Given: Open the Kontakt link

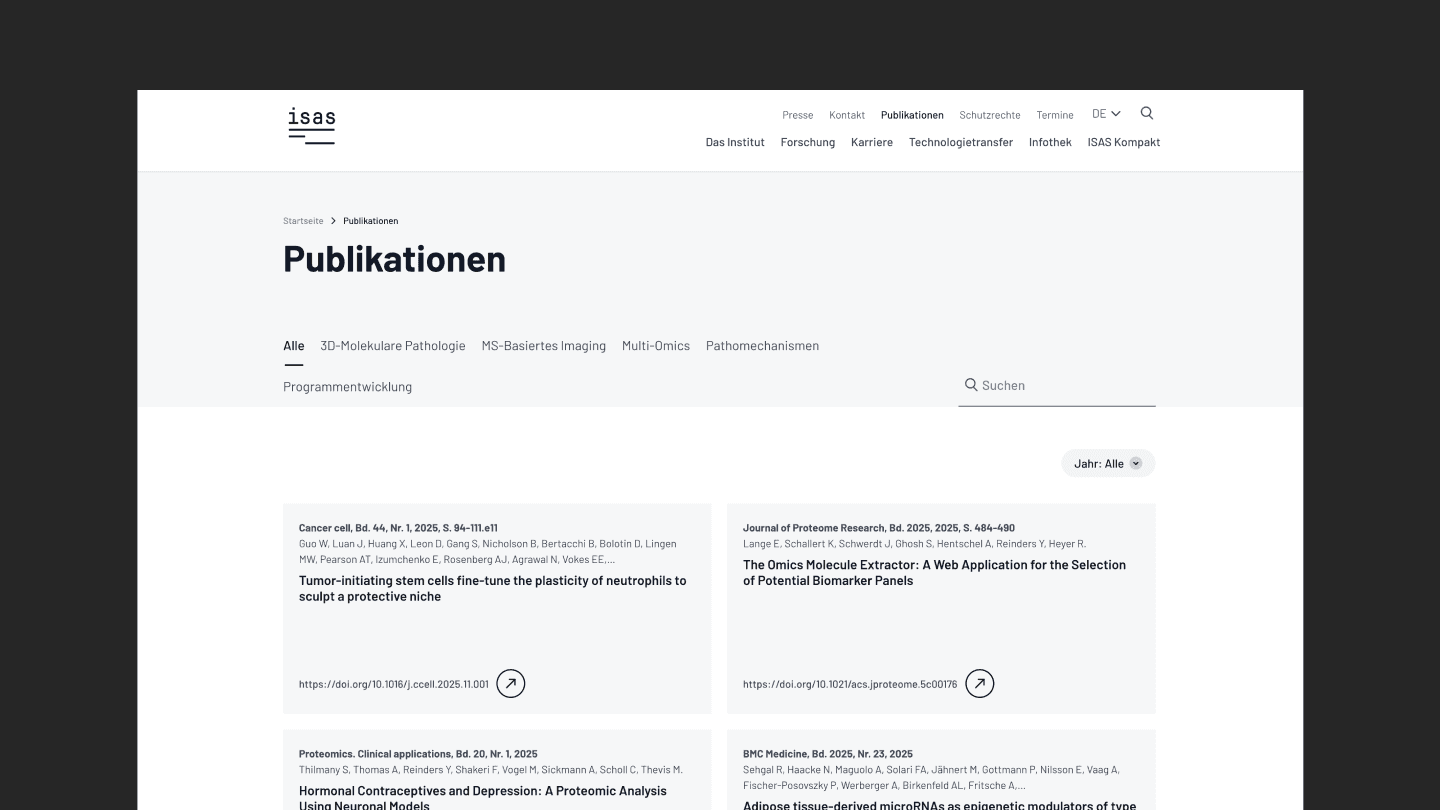Looking at the screenshot, I should tap(847, 115).
